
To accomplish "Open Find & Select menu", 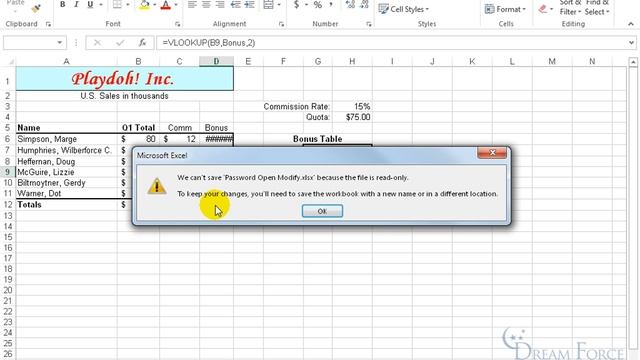I will tap(597, 7).
